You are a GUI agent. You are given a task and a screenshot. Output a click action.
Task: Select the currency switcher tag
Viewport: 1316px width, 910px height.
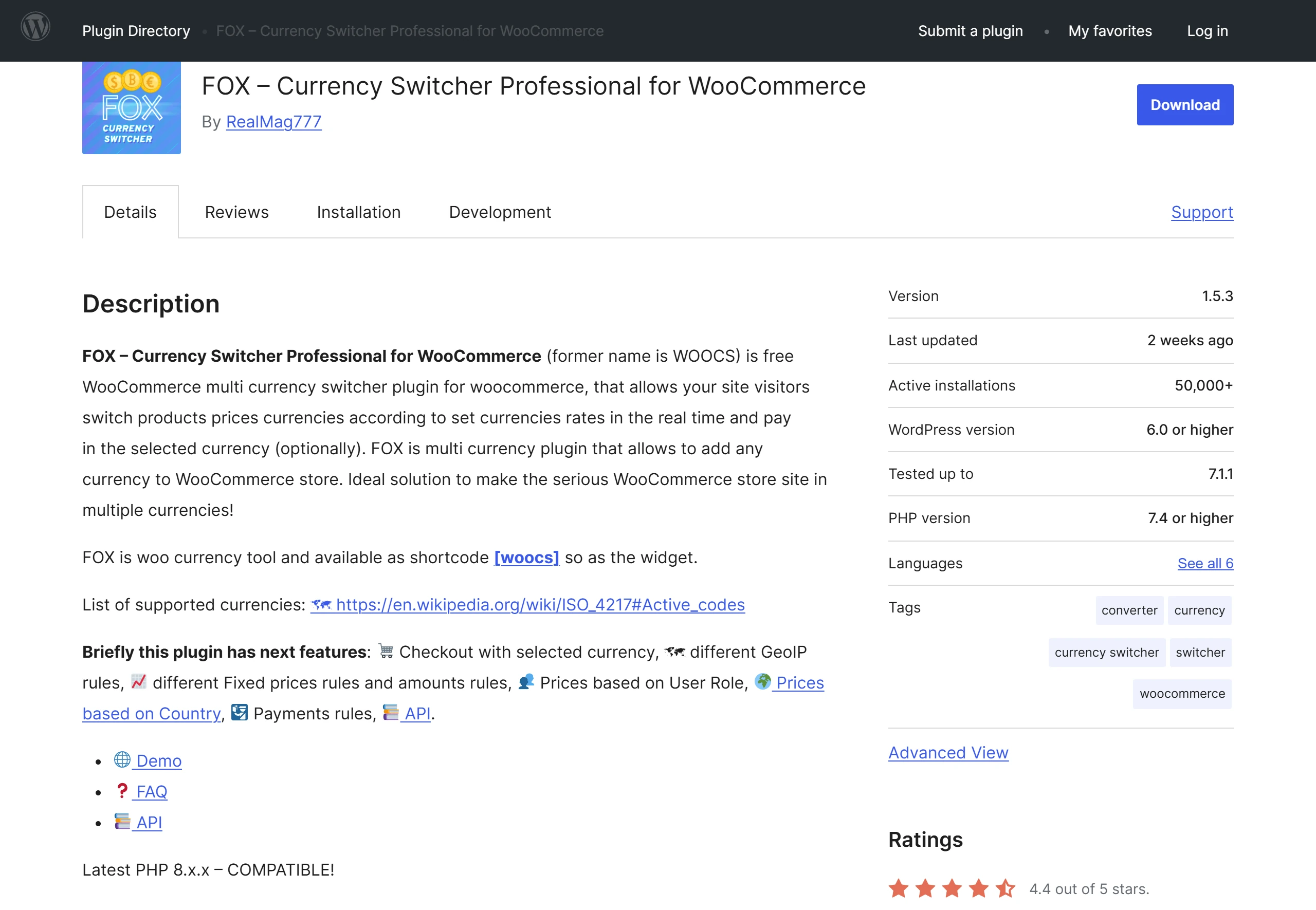(x=1107, y=652)
